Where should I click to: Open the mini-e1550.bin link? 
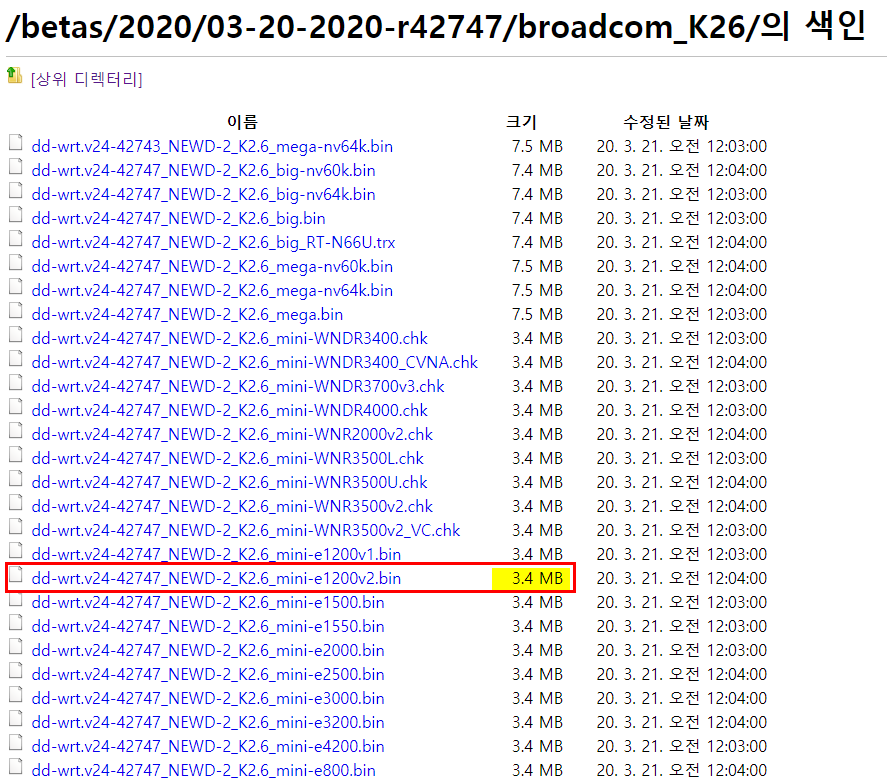pyautogui.click(x=208, y=627)
